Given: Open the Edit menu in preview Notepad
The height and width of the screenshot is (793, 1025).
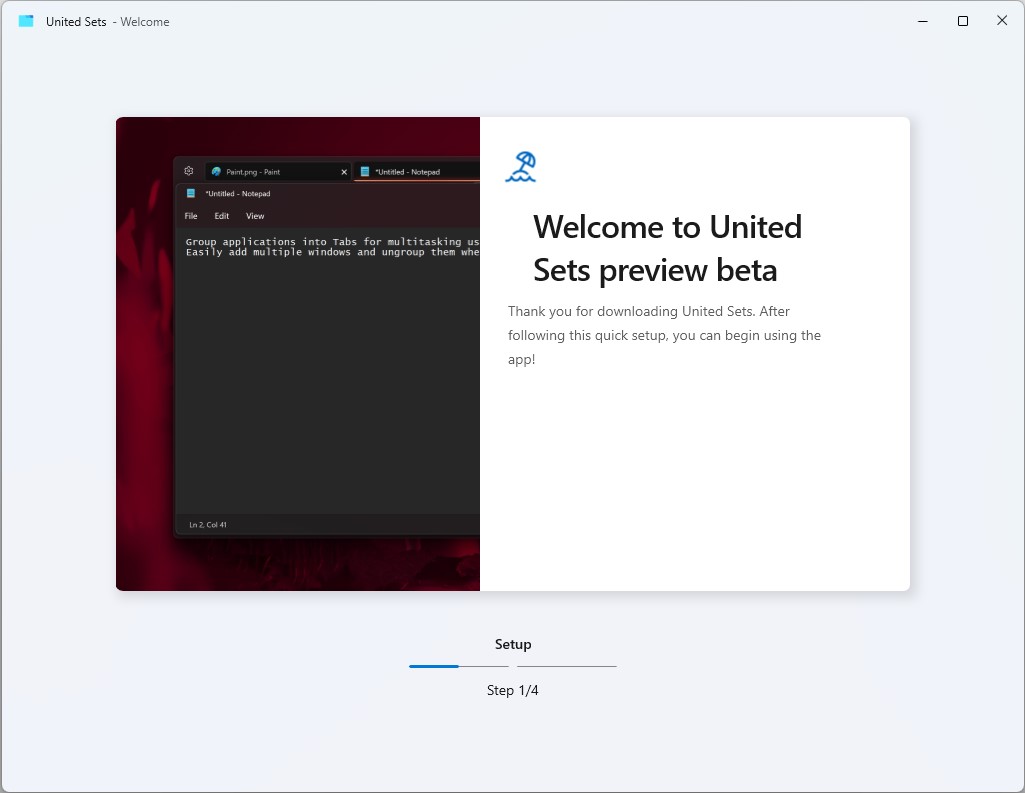Looking at the screenshot, I should tap(222, 216).
